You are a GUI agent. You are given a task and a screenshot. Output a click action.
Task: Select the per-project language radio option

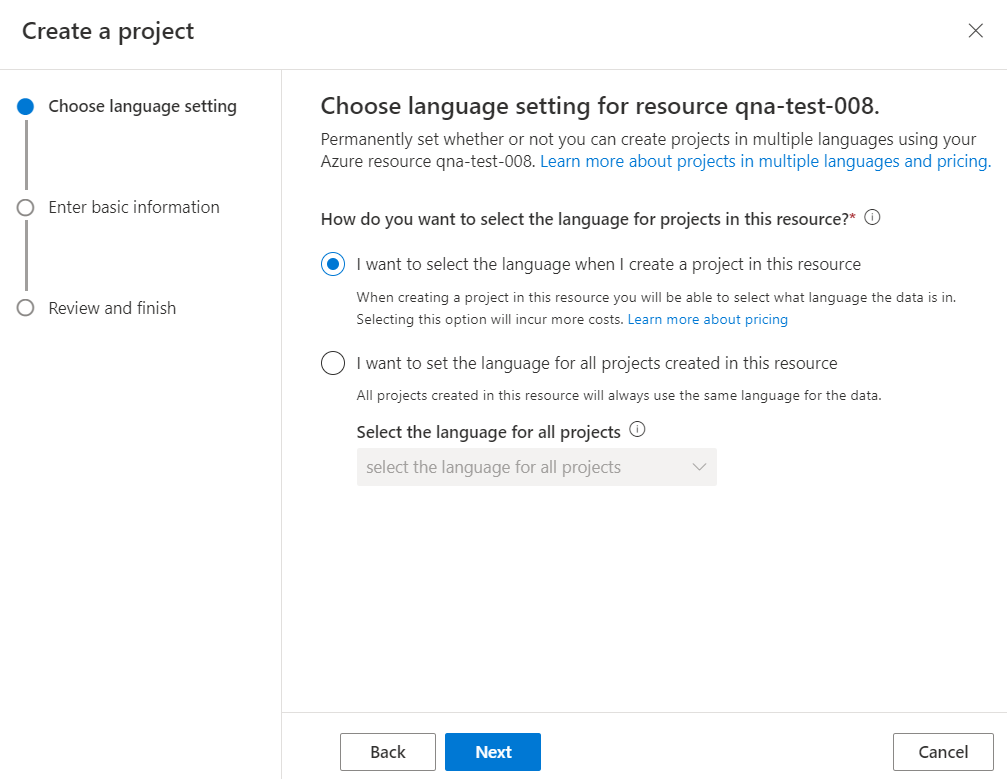pyautogui.click(x=333, y=265)
